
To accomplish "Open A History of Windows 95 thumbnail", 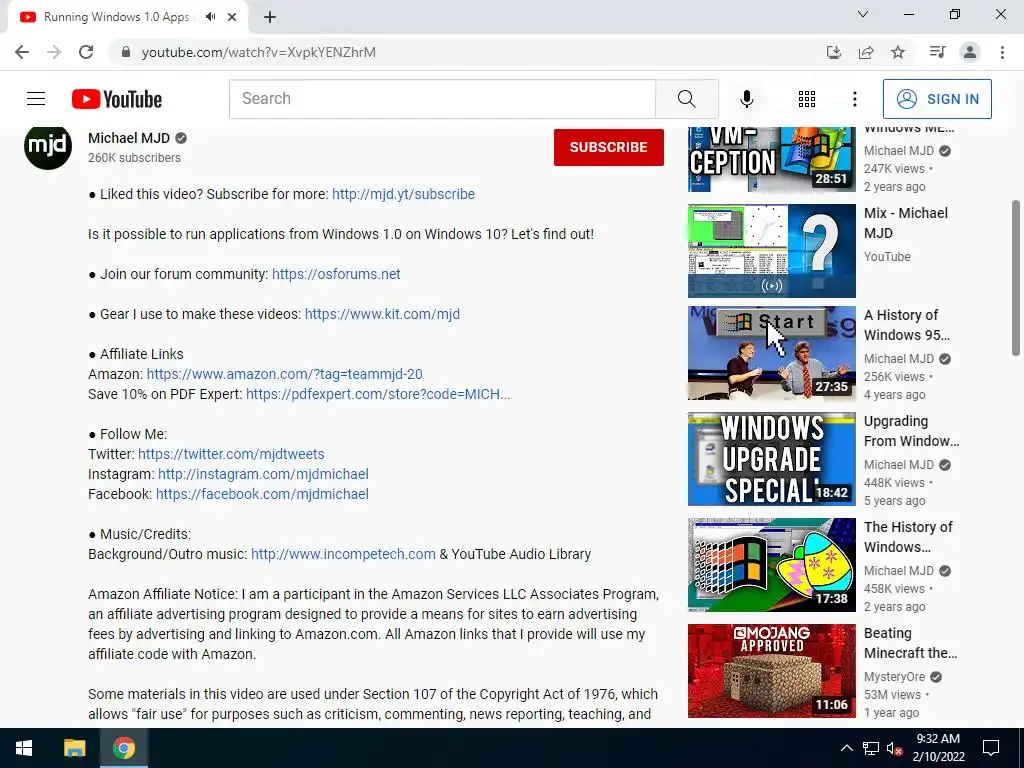I will click(771, 353).
